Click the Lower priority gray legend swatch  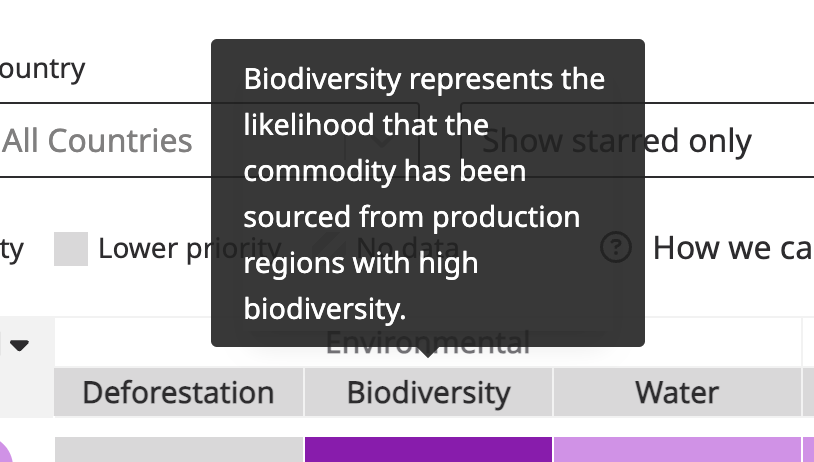coord(71,249)
